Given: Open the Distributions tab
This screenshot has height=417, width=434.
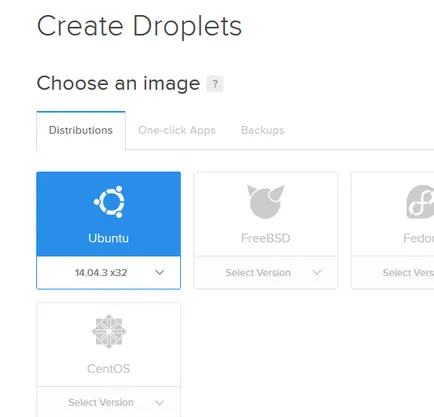Looking at the screenshot, I should pyautogui.click(x=81, y=130).
